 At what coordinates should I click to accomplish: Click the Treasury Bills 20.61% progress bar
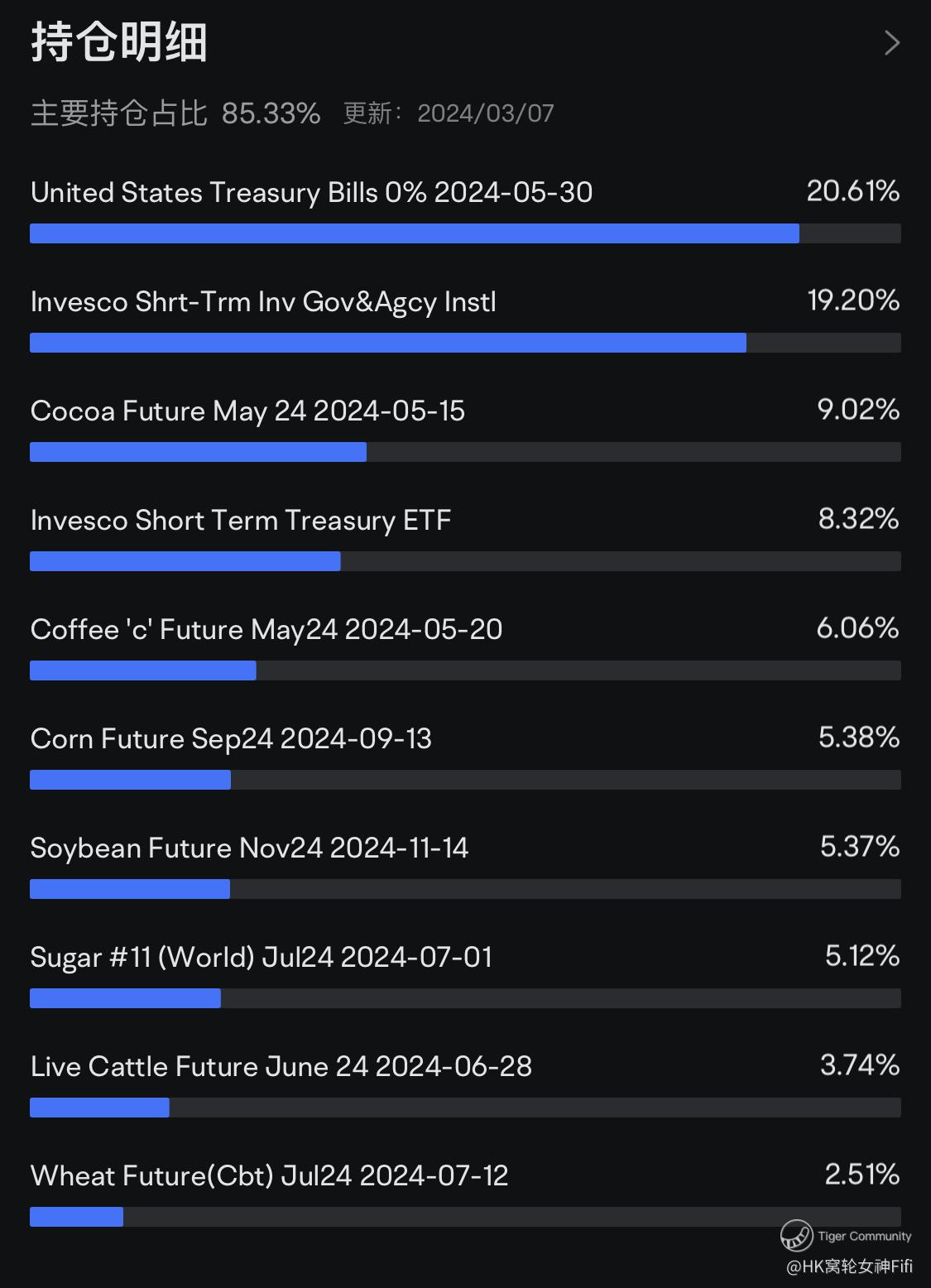tap(465, 233)
